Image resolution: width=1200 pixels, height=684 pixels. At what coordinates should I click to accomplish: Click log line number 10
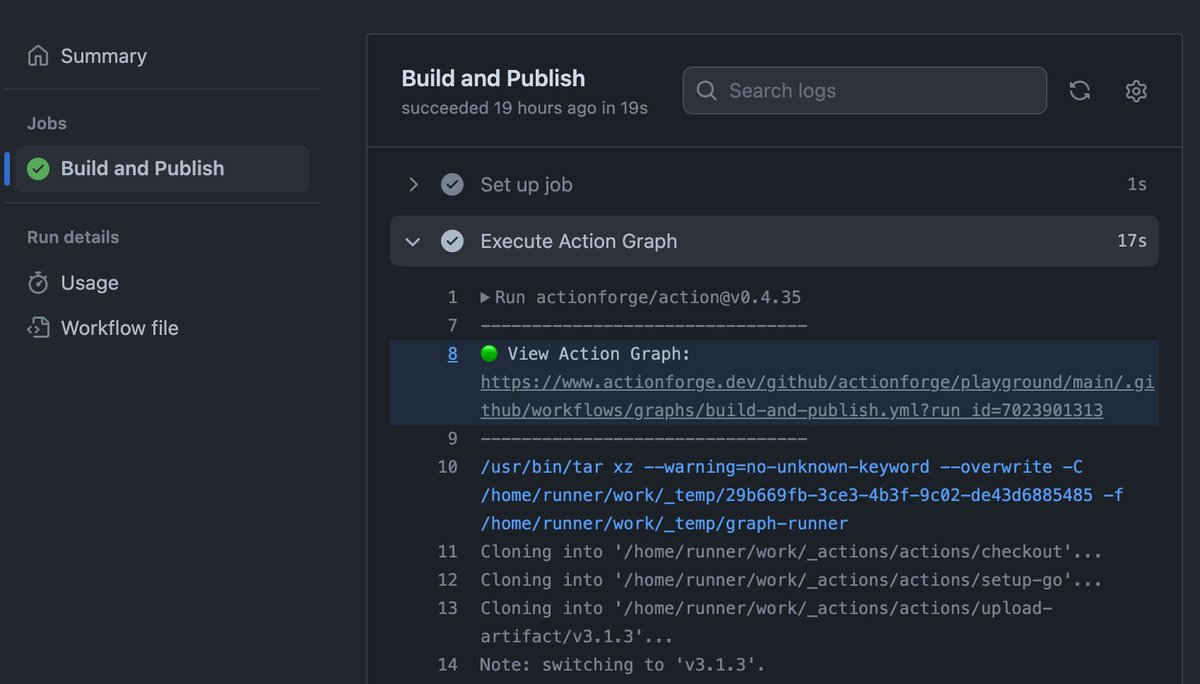click(x=447, y=467)
